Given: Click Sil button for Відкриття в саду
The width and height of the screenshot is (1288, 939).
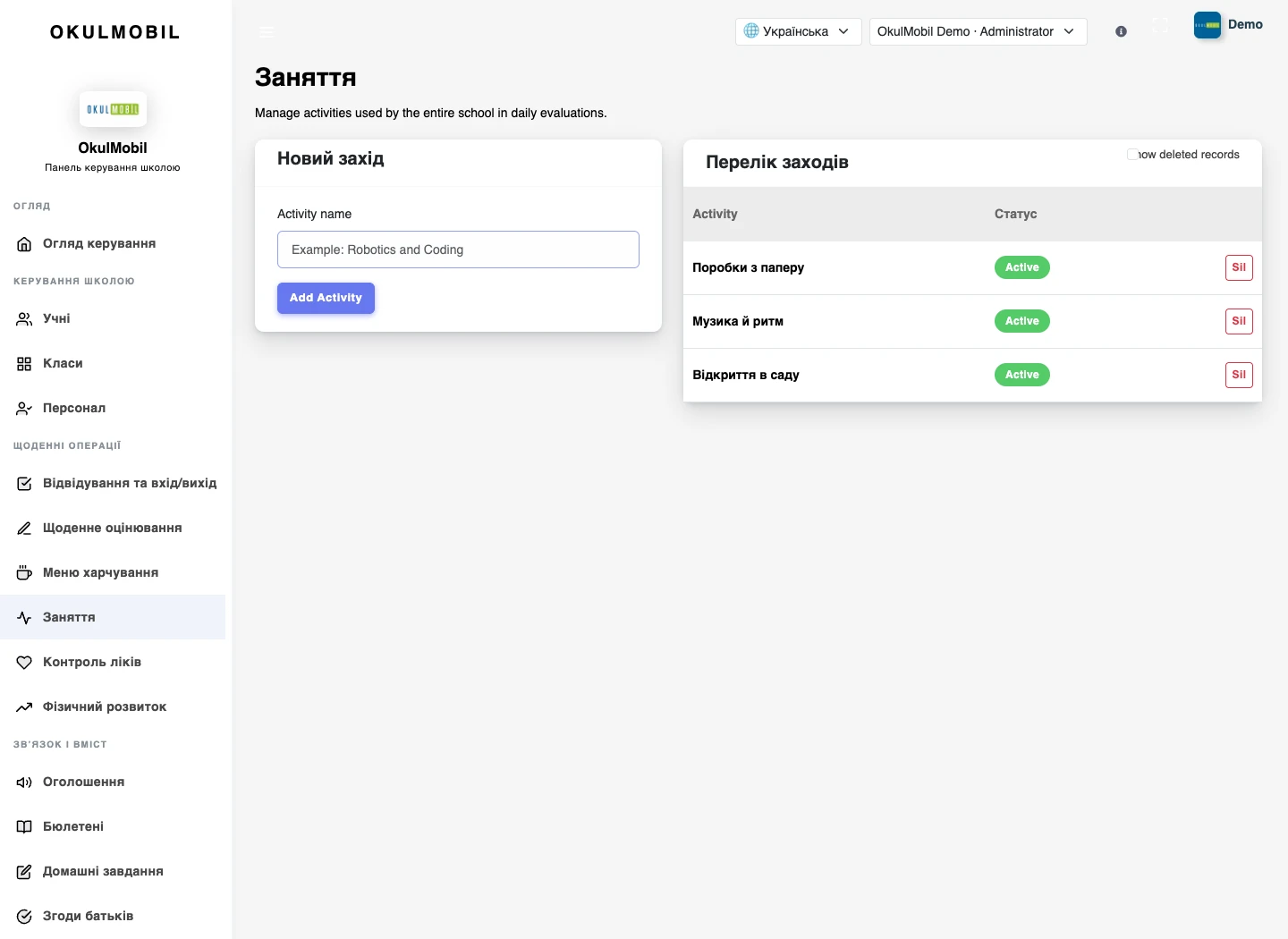Looking at the screenshot, I should coord(1239,375).
